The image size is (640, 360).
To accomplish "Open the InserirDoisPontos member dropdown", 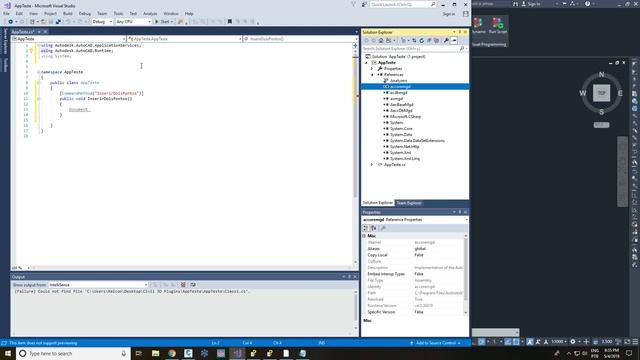I will [x=300, y=39].
